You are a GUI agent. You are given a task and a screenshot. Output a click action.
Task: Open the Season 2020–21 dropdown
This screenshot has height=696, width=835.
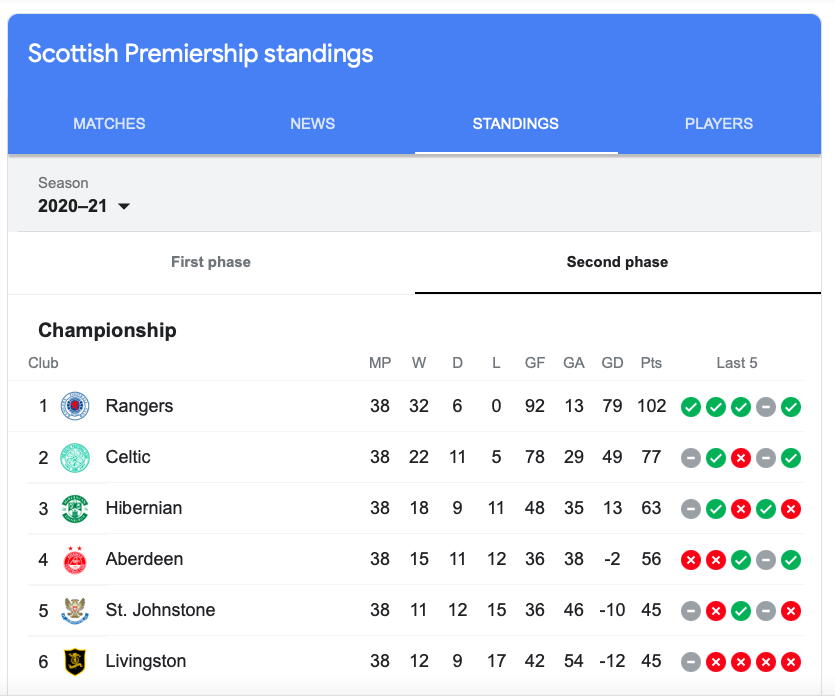tap(85, 206)
